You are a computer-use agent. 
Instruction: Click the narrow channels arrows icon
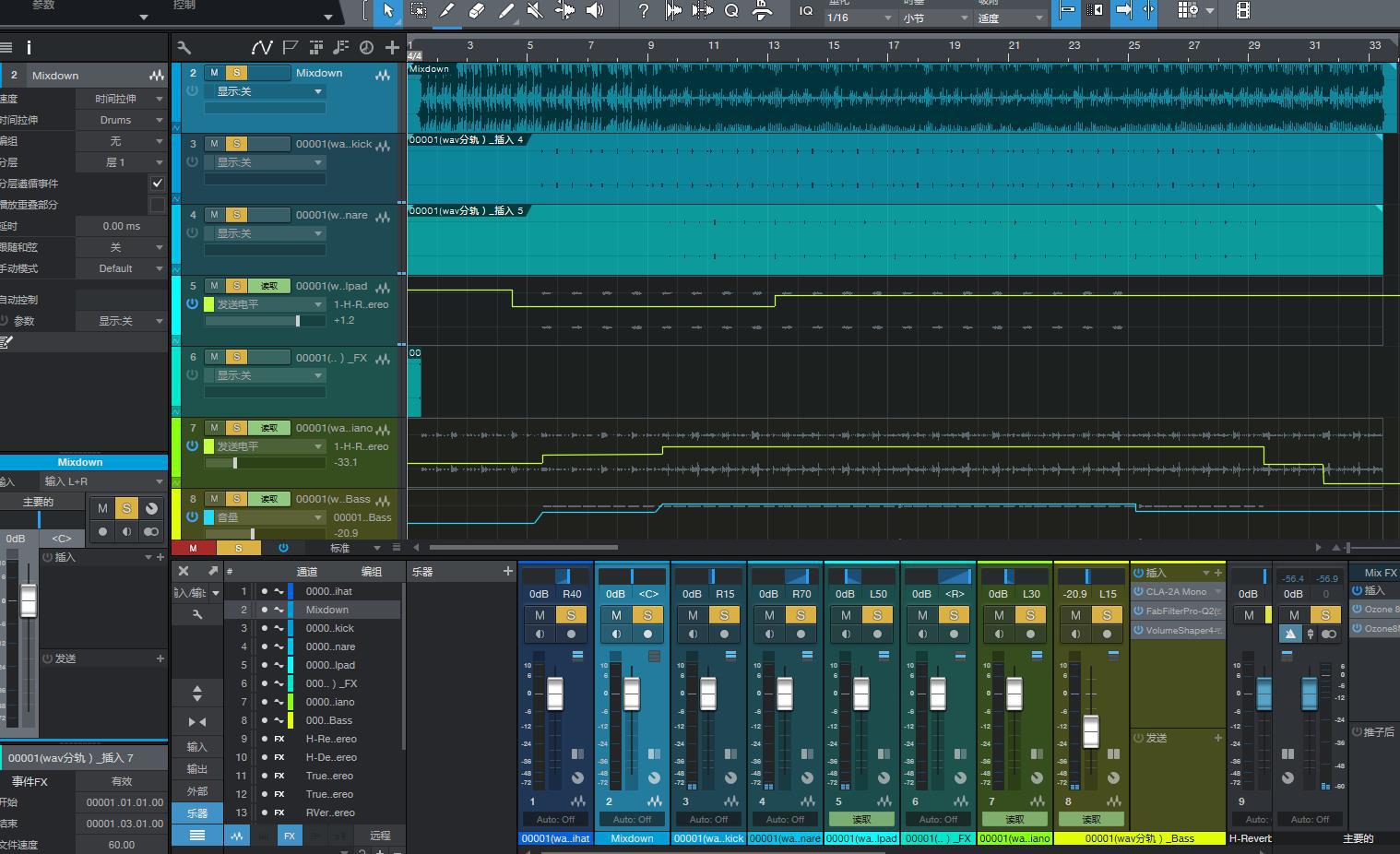tap(197, 721)
